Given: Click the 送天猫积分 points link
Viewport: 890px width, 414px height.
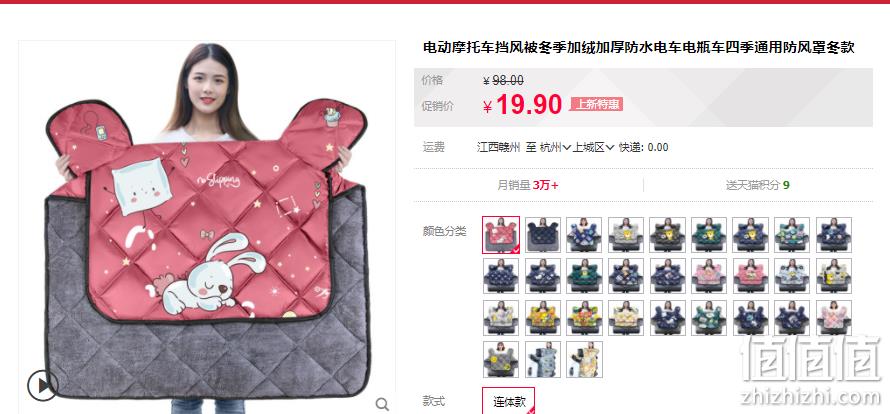Looking at the screenshot, I should point(757,185).
